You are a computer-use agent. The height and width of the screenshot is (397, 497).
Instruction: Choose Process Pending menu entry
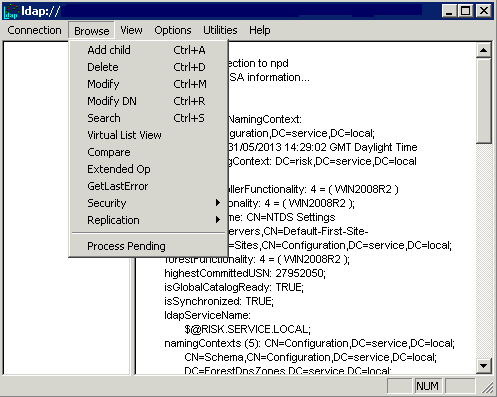pyautogui.click(x=148, y=246)
